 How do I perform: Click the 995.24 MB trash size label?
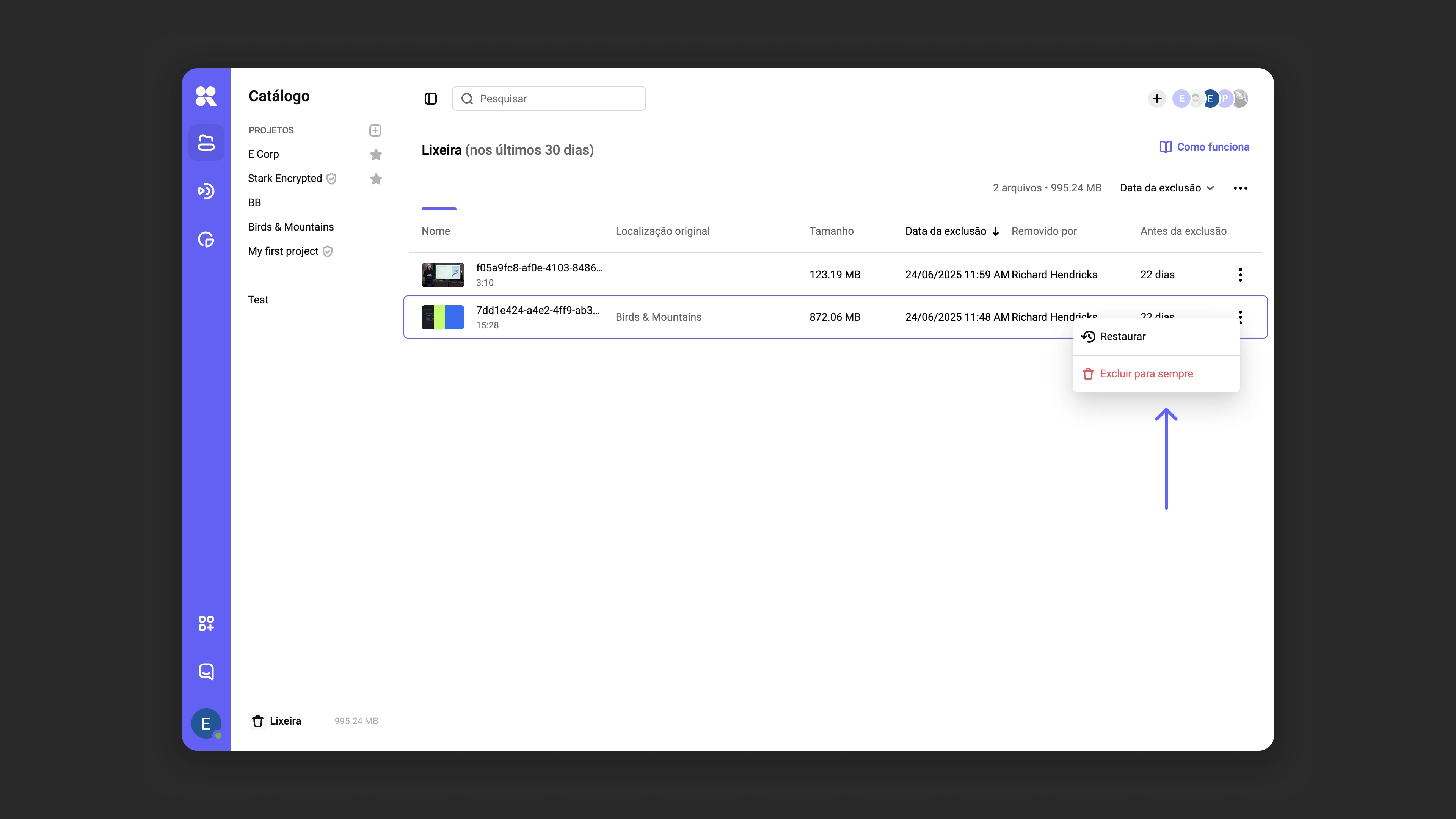click(356, 721)
